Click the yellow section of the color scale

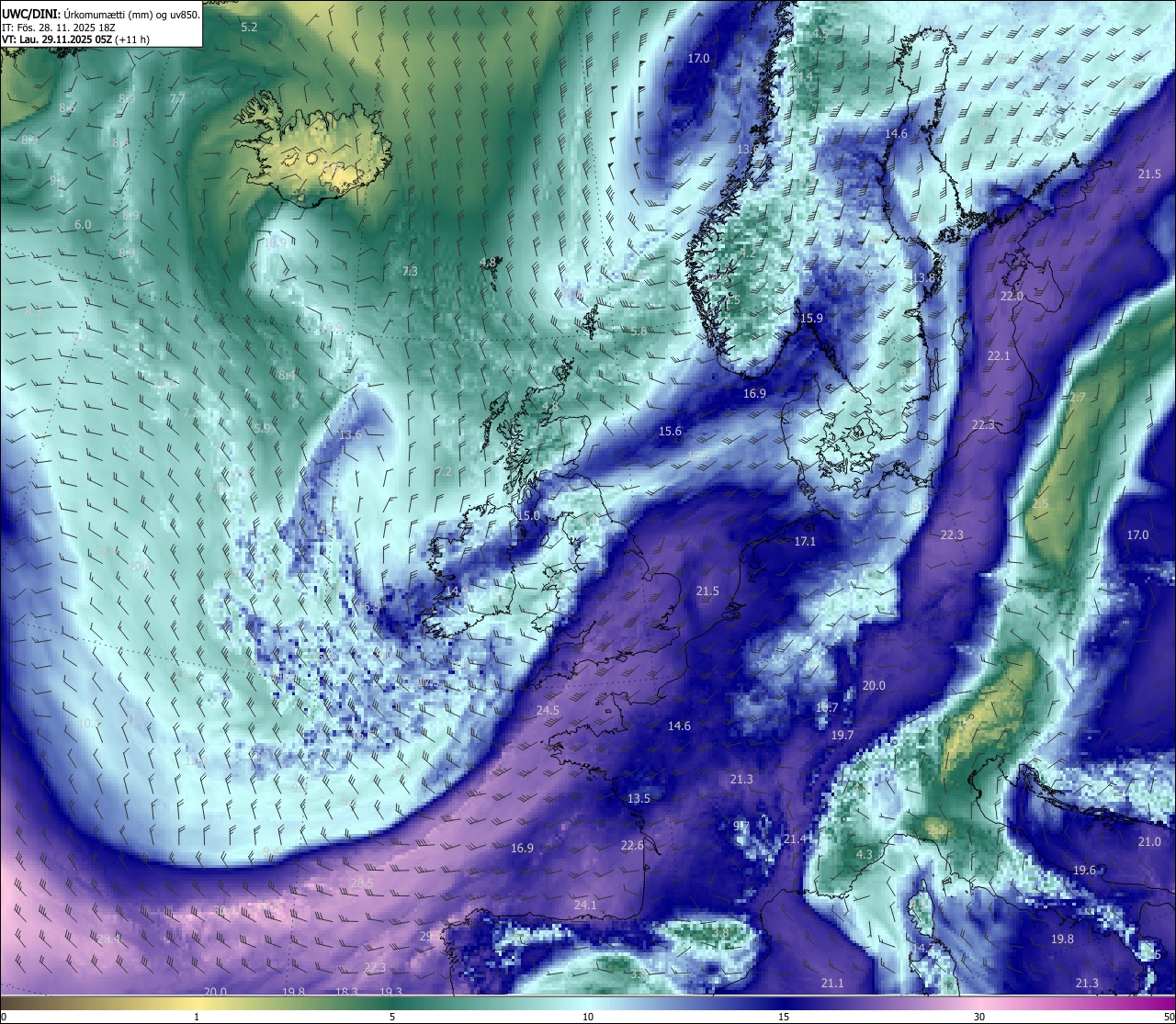pyautogui.click(x=198, y=1003)
